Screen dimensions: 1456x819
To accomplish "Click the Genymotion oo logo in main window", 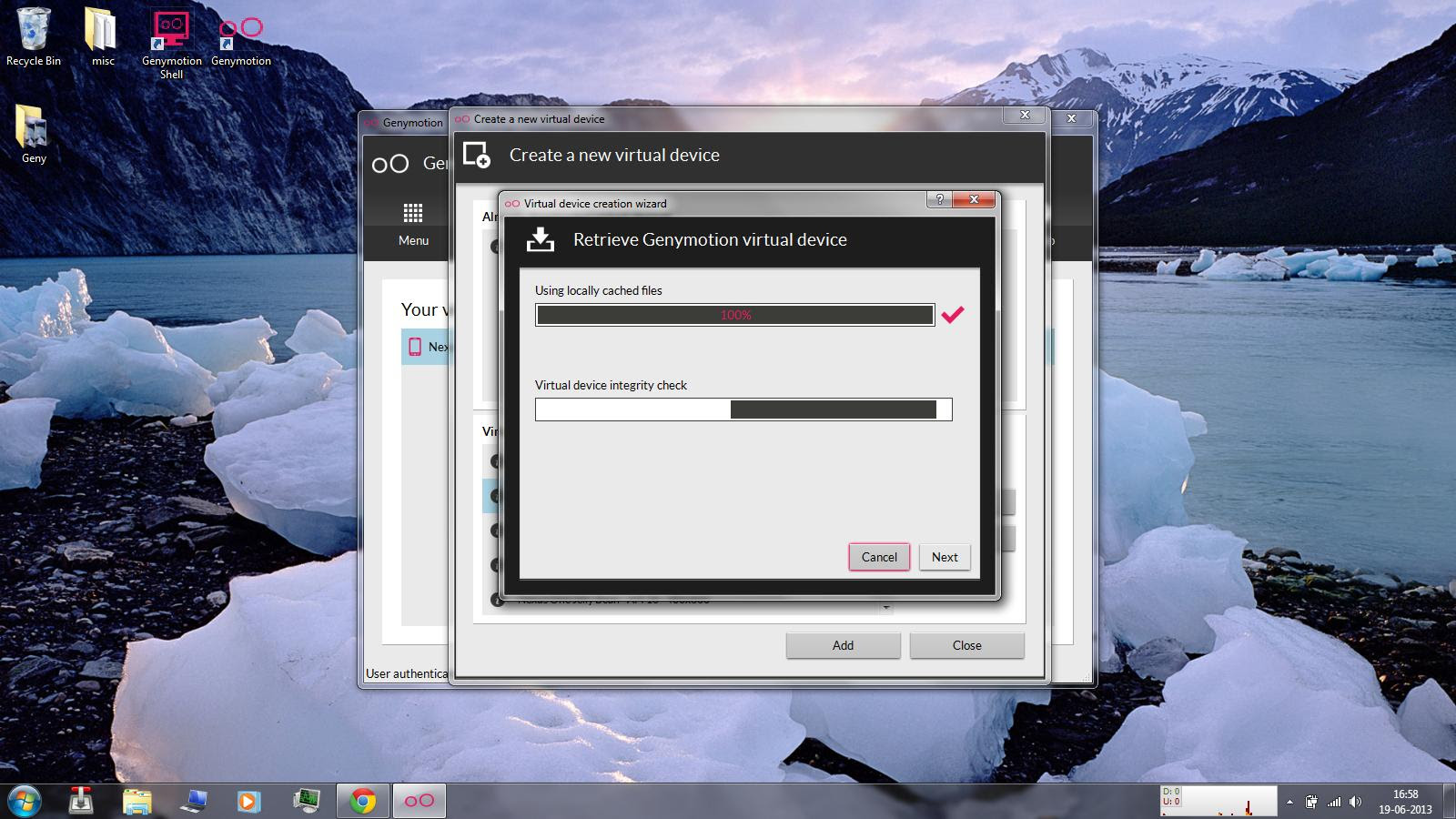I will click(390, 164).
